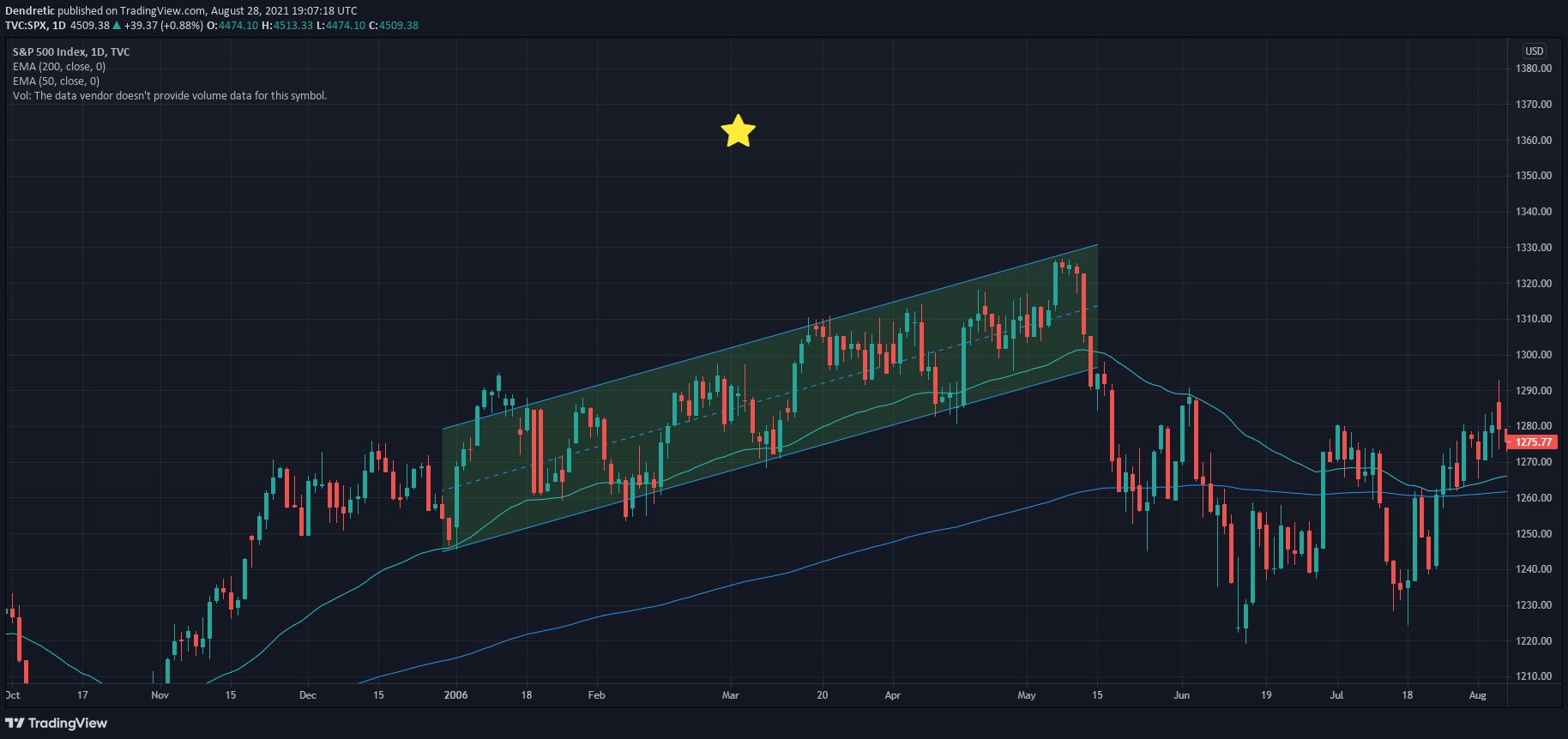This screenshot has height=739, width=1568.
Task: Click the S&P 500 Index, 1D, TVC title
Action: tap(71, 52)
